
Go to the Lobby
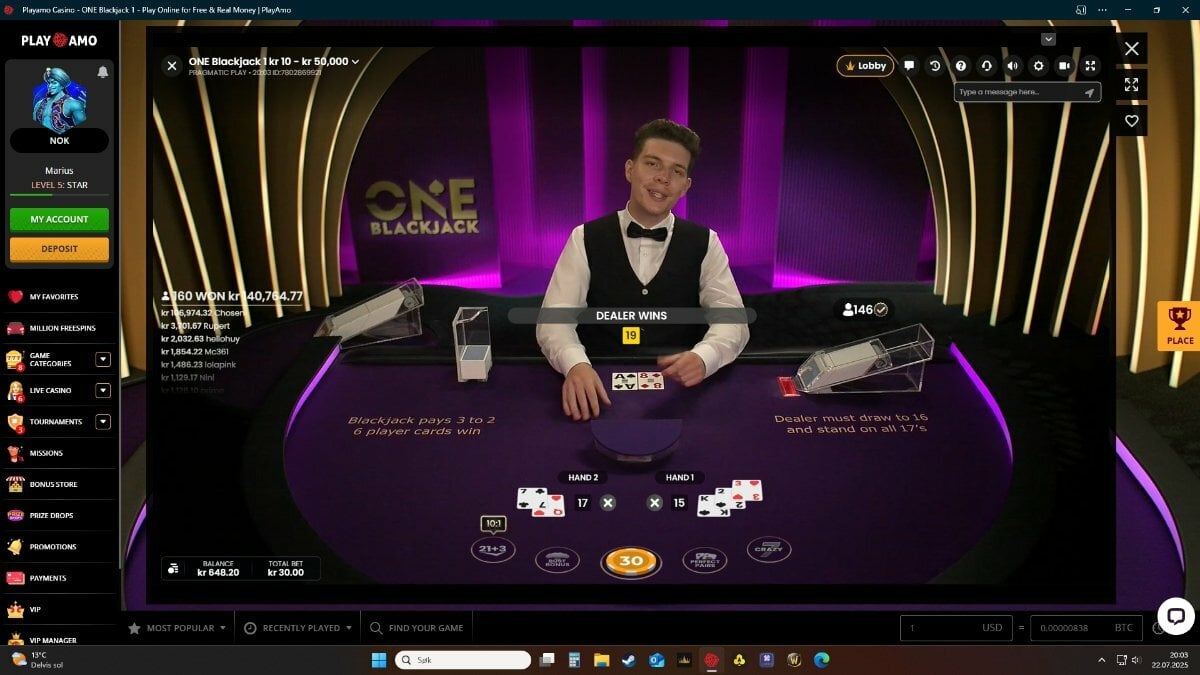point(865,66)
